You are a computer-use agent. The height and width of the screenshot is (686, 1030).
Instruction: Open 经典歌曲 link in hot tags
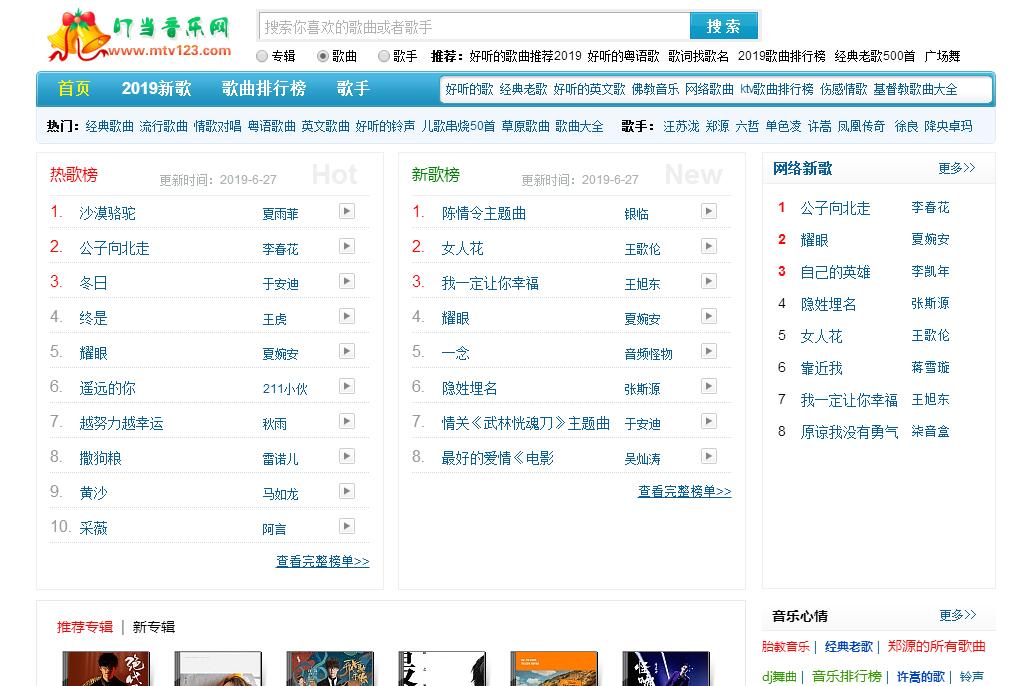(109, 126)
